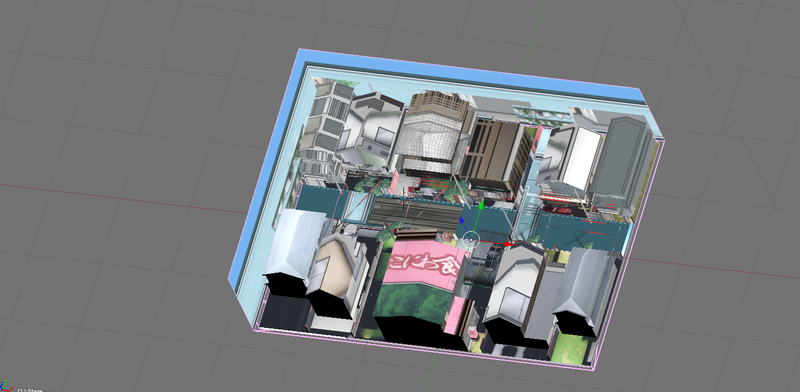Click the green Y-axis arrow of the transform gizmo
Image resolution: width=800 pixels, height=392 pixels.
481,205
